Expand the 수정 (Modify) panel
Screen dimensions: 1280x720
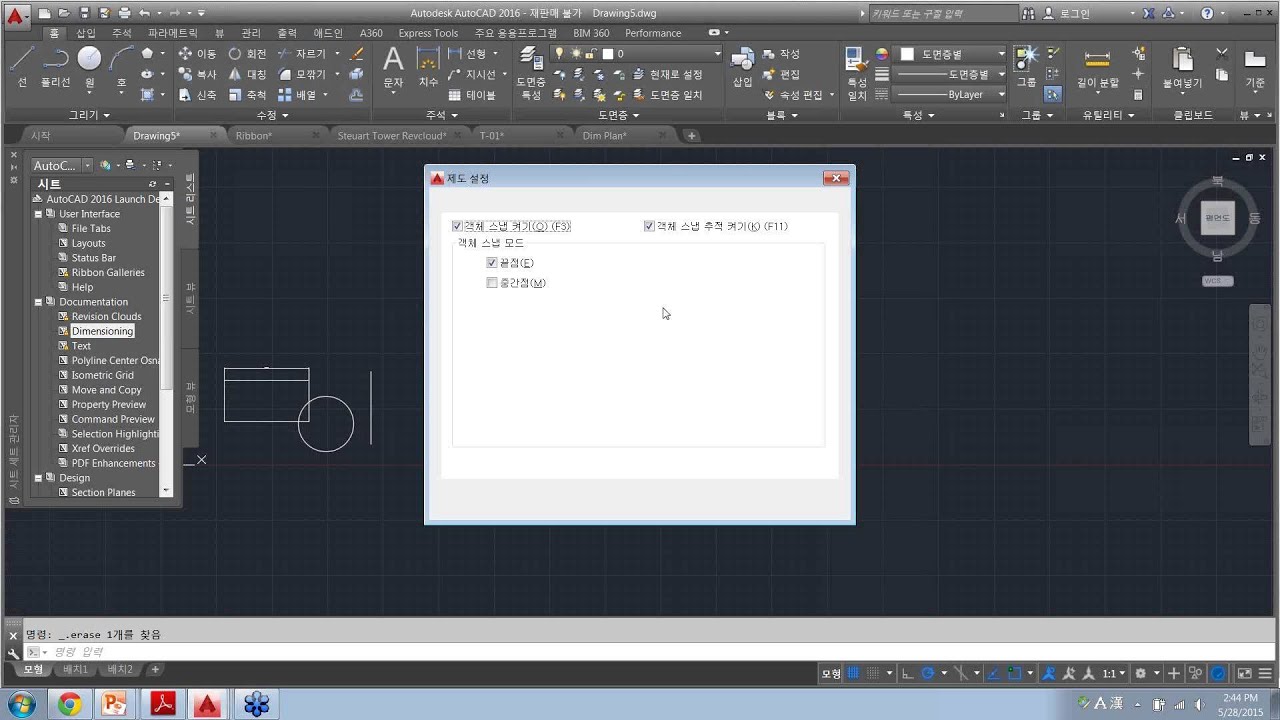[x=272, y=115]
